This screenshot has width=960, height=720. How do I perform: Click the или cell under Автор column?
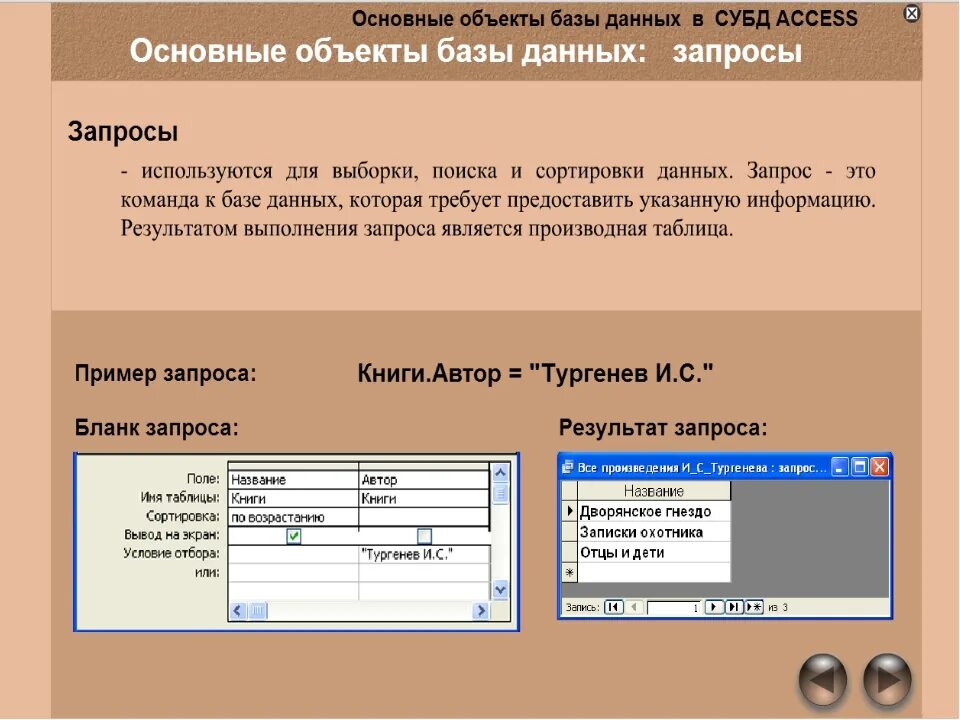pyautogui.click(x=424, y=572)
